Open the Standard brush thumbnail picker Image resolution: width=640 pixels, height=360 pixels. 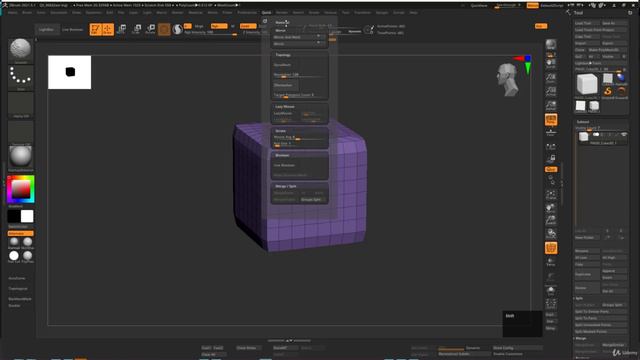click(20, 51)
